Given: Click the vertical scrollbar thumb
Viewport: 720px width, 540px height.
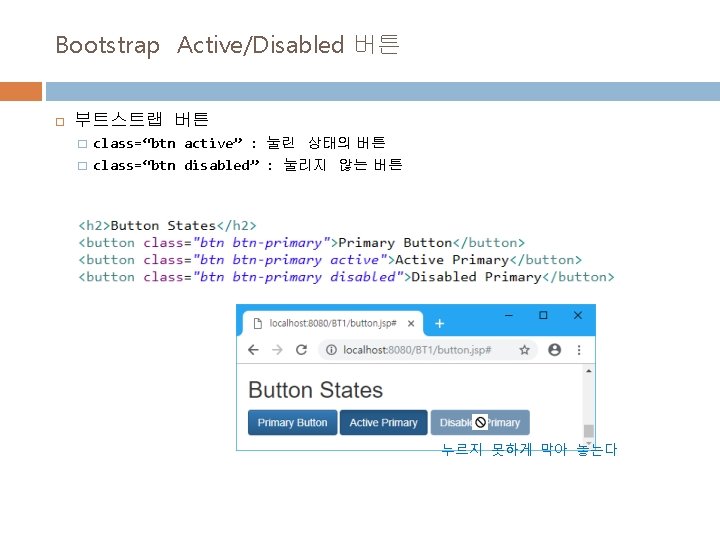Looking at the screenshot, I should coord(589,431).
